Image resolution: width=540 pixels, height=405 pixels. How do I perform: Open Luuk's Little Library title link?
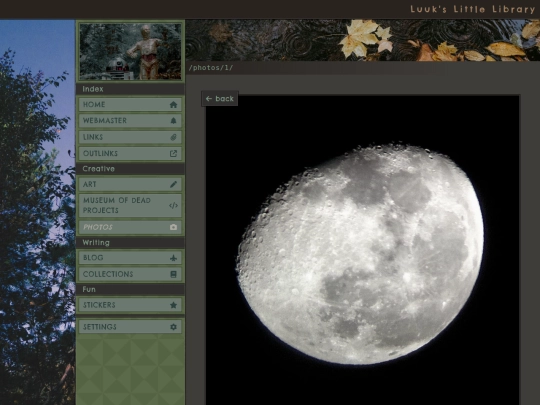(x=472, y=9)
